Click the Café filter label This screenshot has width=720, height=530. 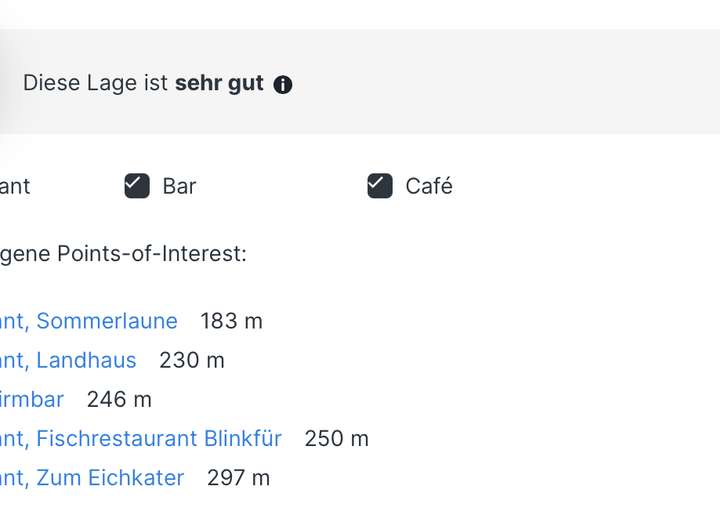pos(429,186)
